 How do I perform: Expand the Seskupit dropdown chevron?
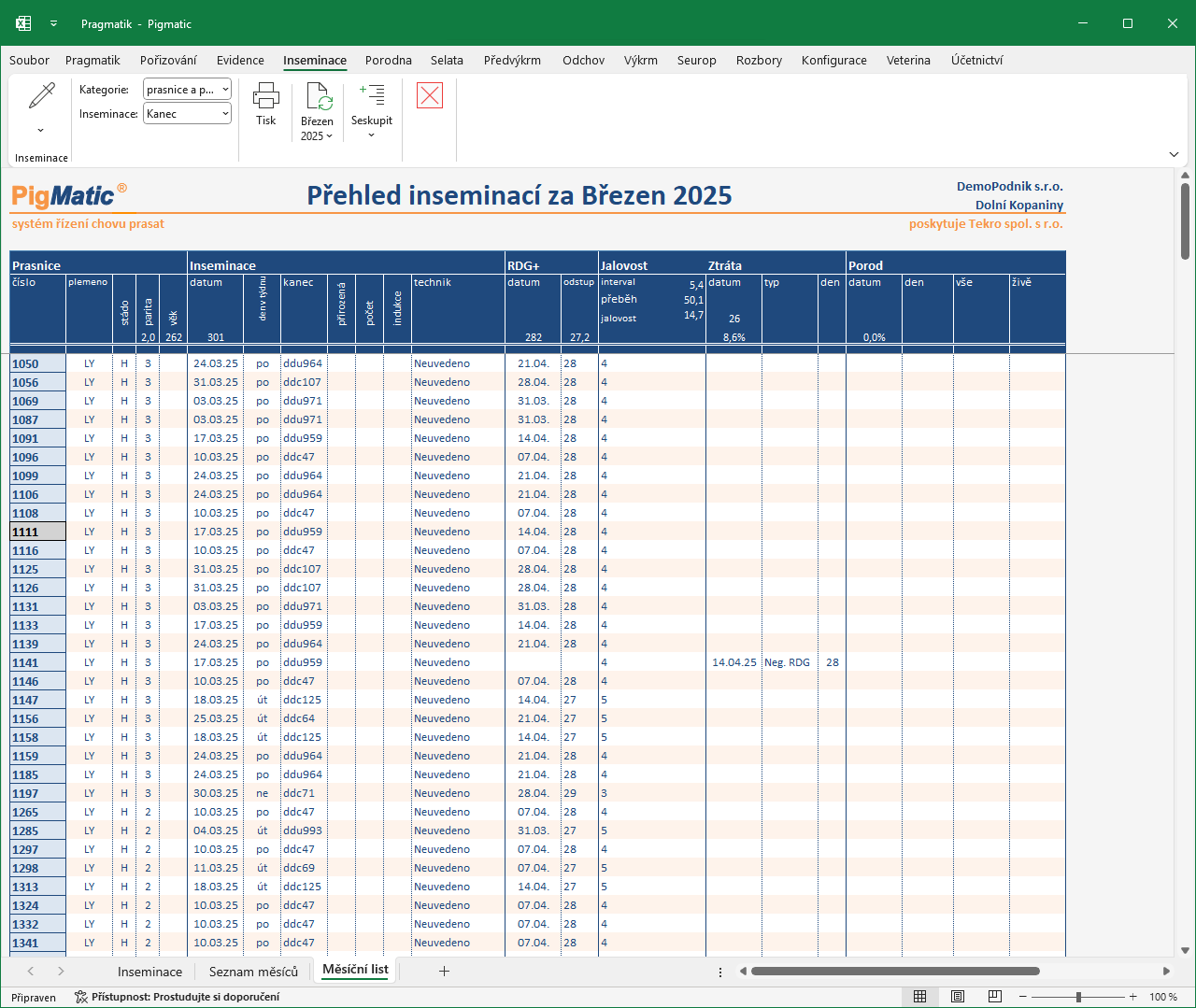coord(372,135)
